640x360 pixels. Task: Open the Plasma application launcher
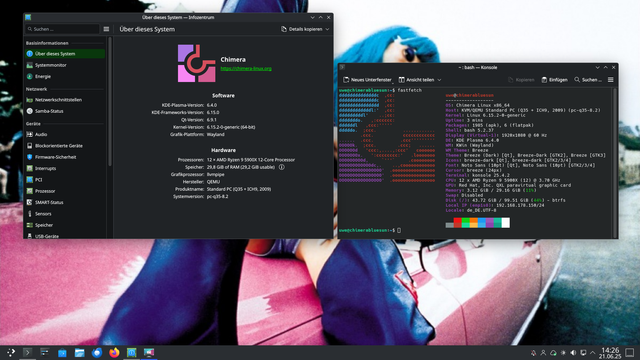click(11, 352)
